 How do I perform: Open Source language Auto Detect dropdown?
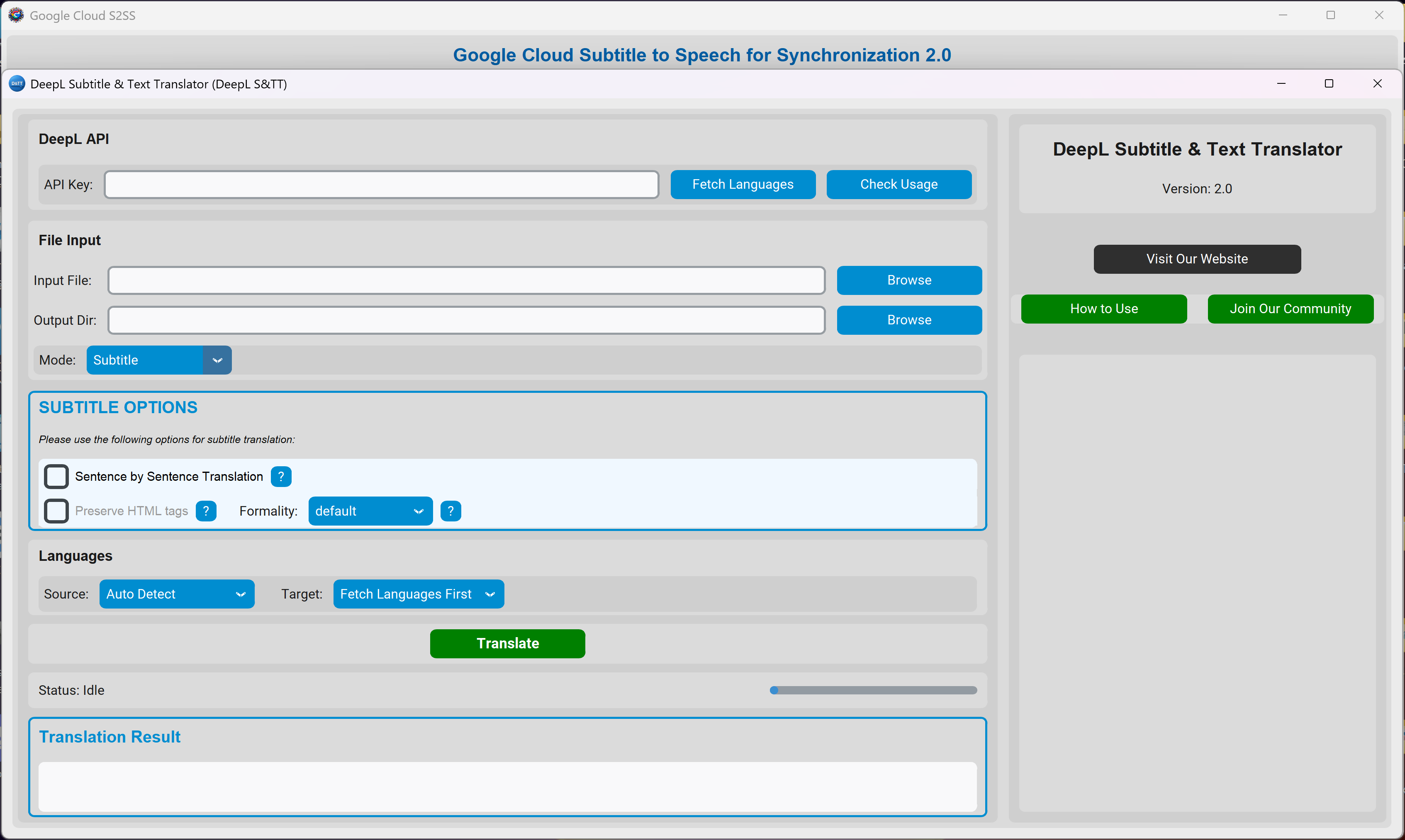[x=177, y=594]
